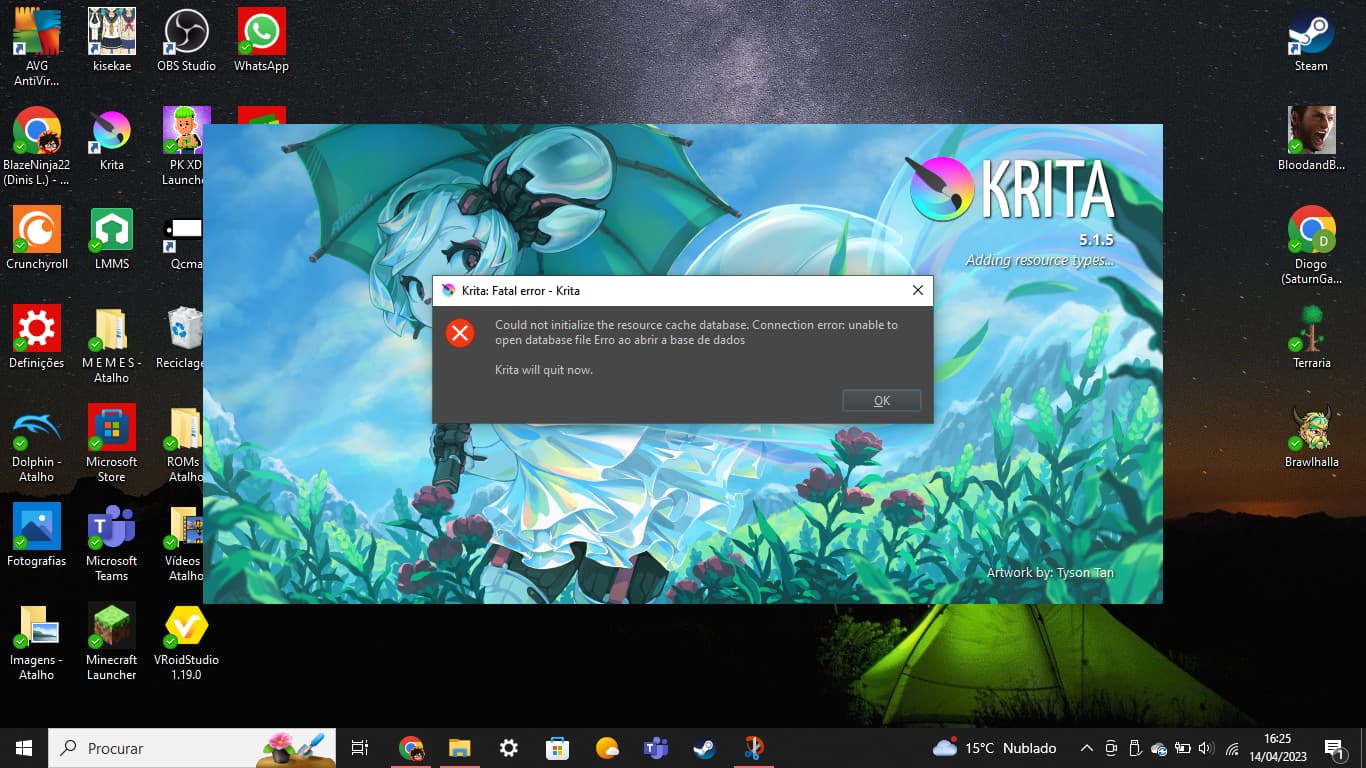This screenshot has height=768, width=1366.
Task: Select the Krita desktop shortcut
Action: coord(112,139)
